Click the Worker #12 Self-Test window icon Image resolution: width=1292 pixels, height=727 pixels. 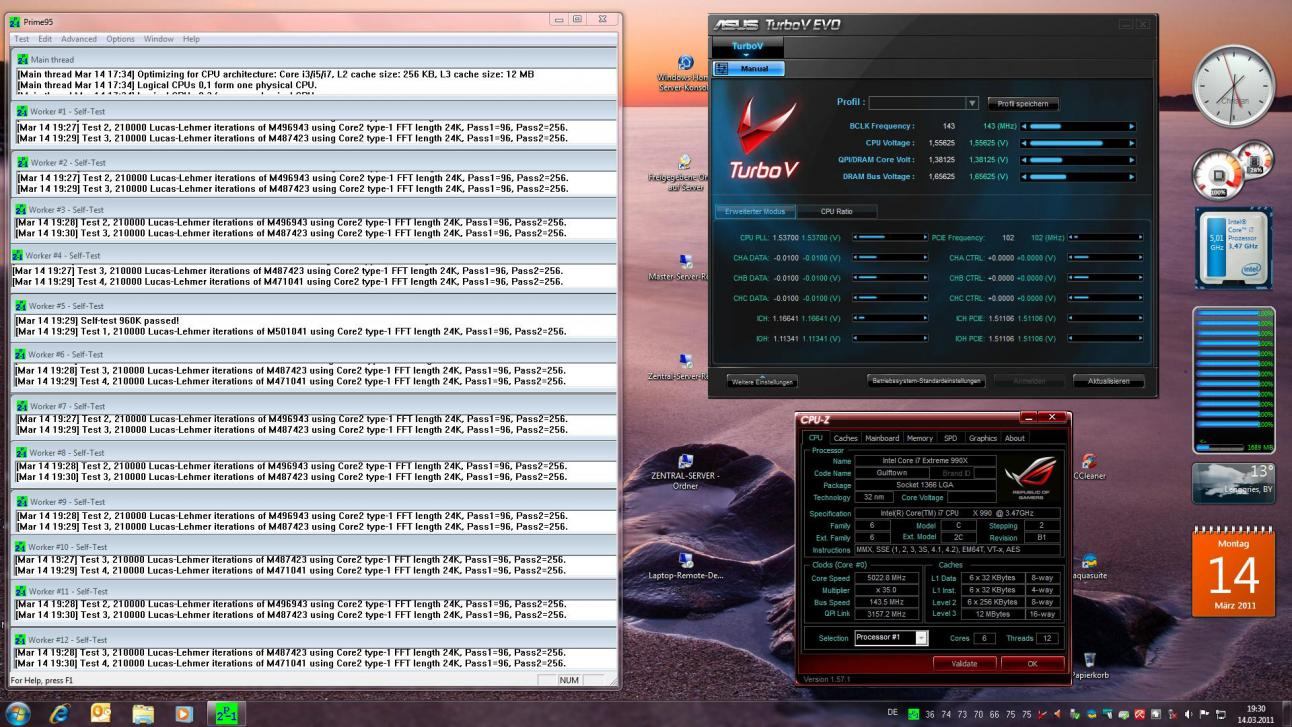point(20,640)
